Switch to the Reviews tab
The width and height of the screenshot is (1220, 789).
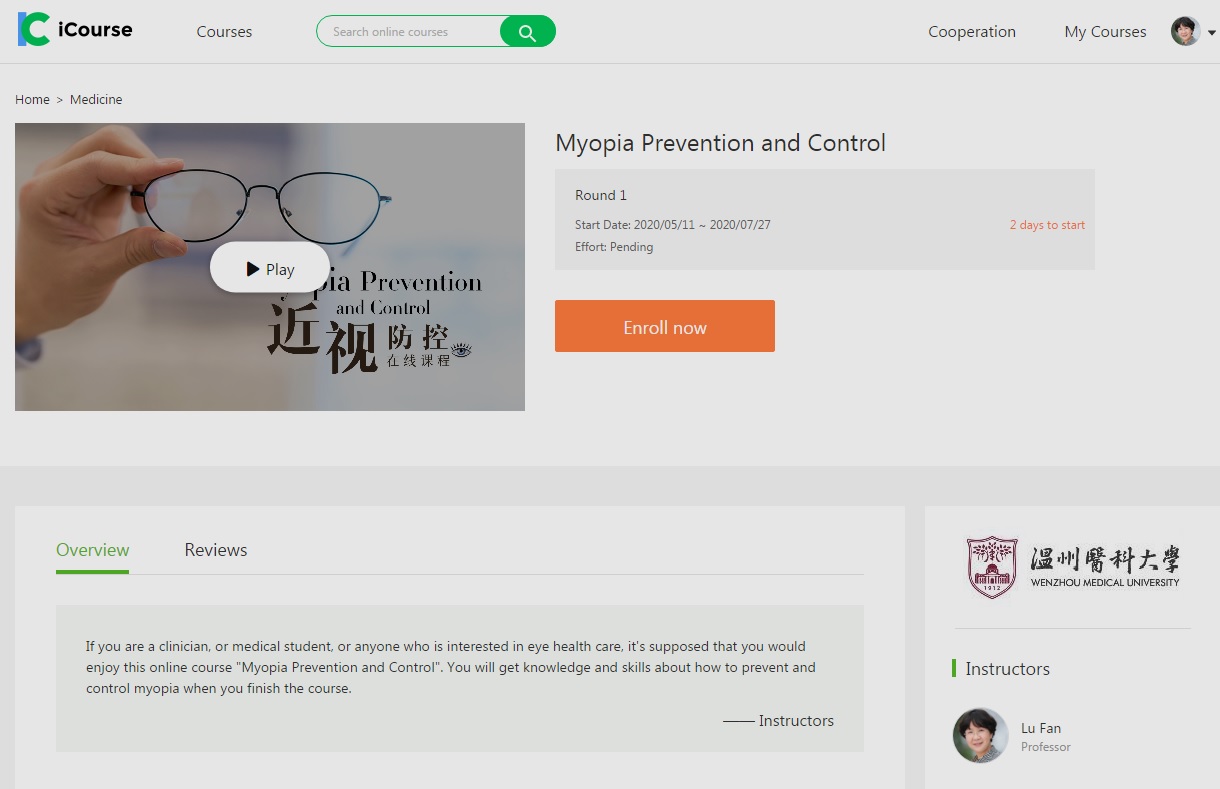pos(215,550)
